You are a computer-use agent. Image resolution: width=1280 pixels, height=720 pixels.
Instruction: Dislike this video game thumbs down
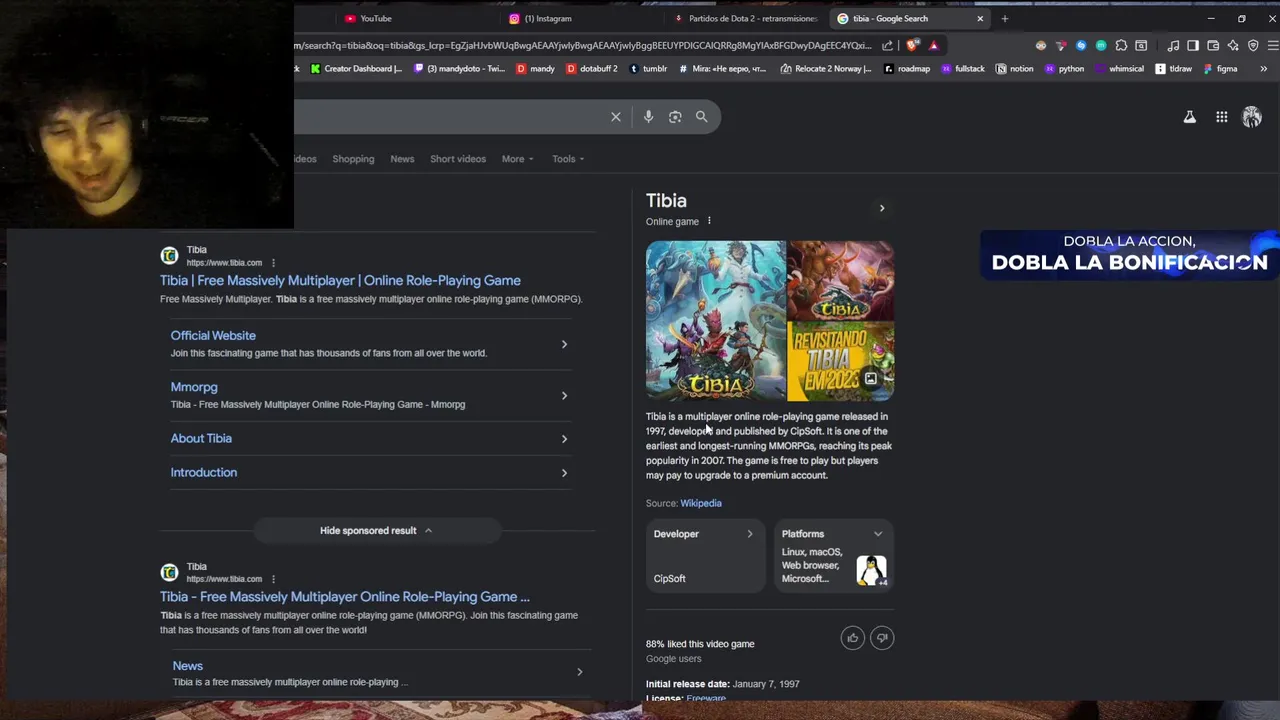click(882, 638)
